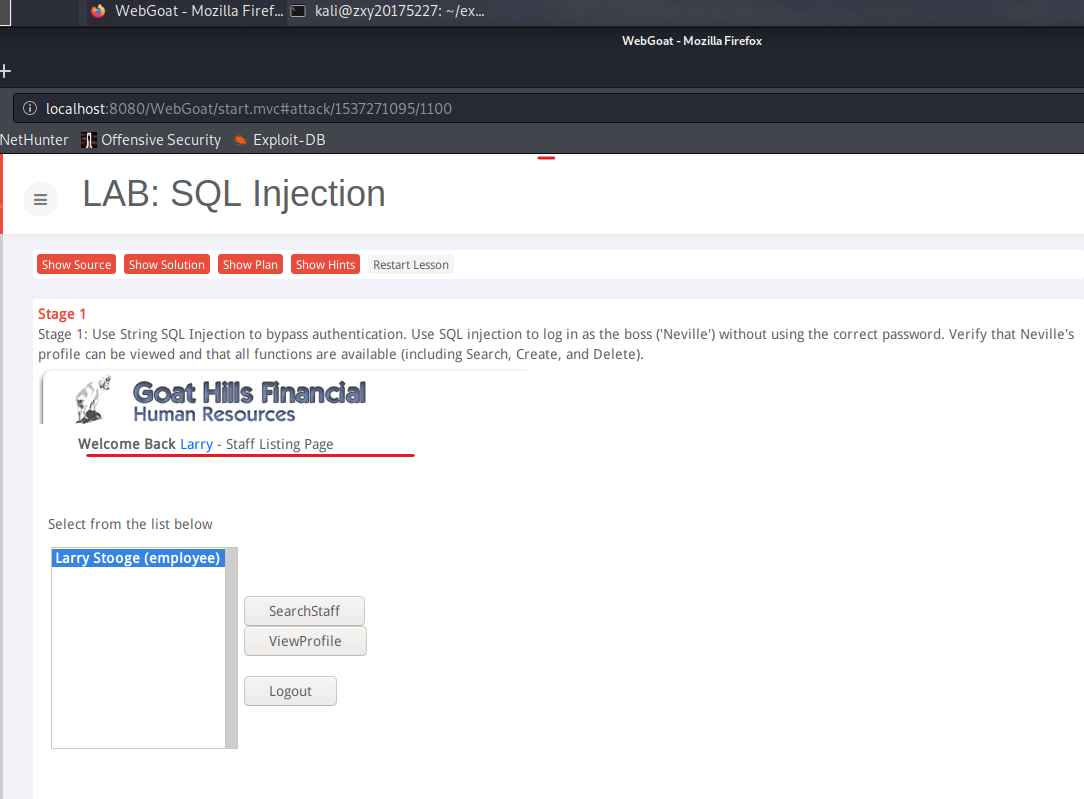1084x799 pixels.
Task: Click the Show Hints button
Action: [326, 265]
